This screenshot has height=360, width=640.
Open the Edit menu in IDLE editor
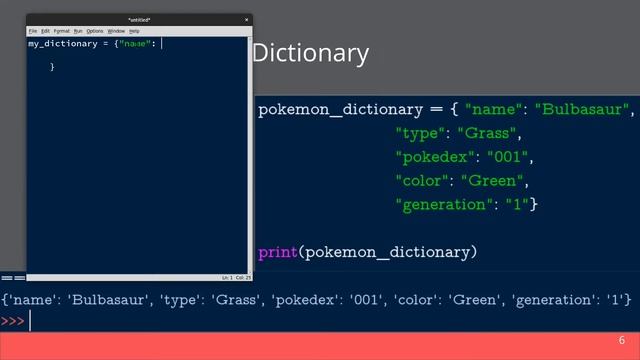pos(45,31)
